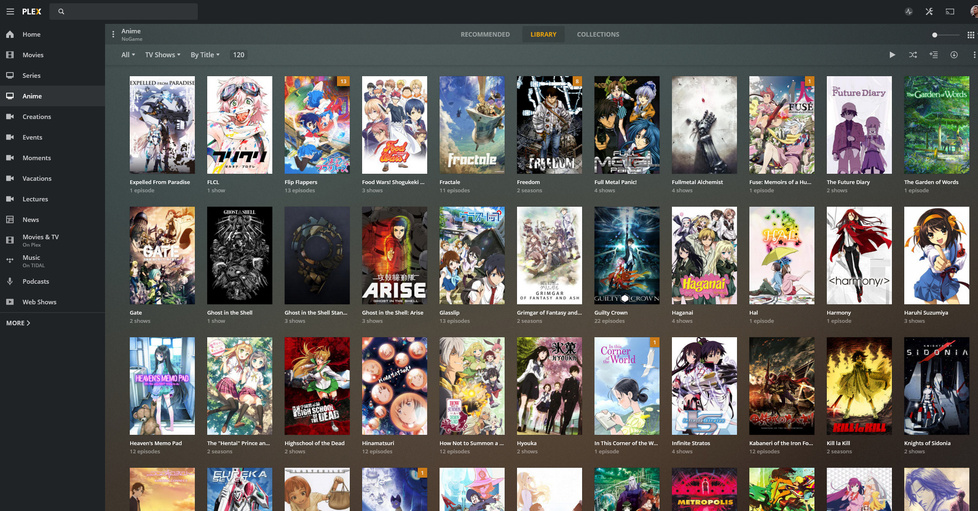Click the Freedom title link

pyautogui.click(x=528, y=182)
